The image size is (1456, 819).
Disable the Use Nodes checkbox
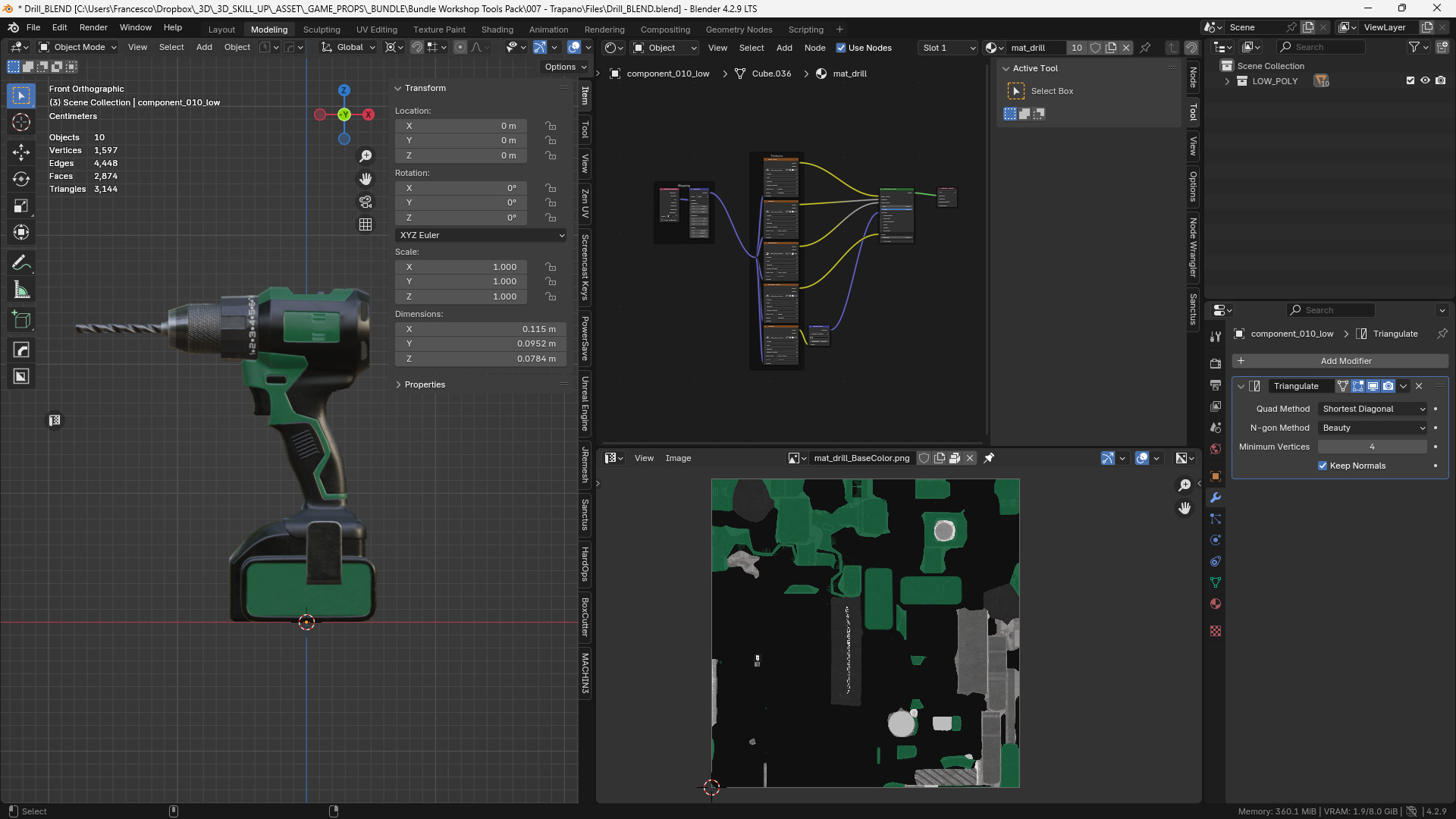click(x=841, y=48)
